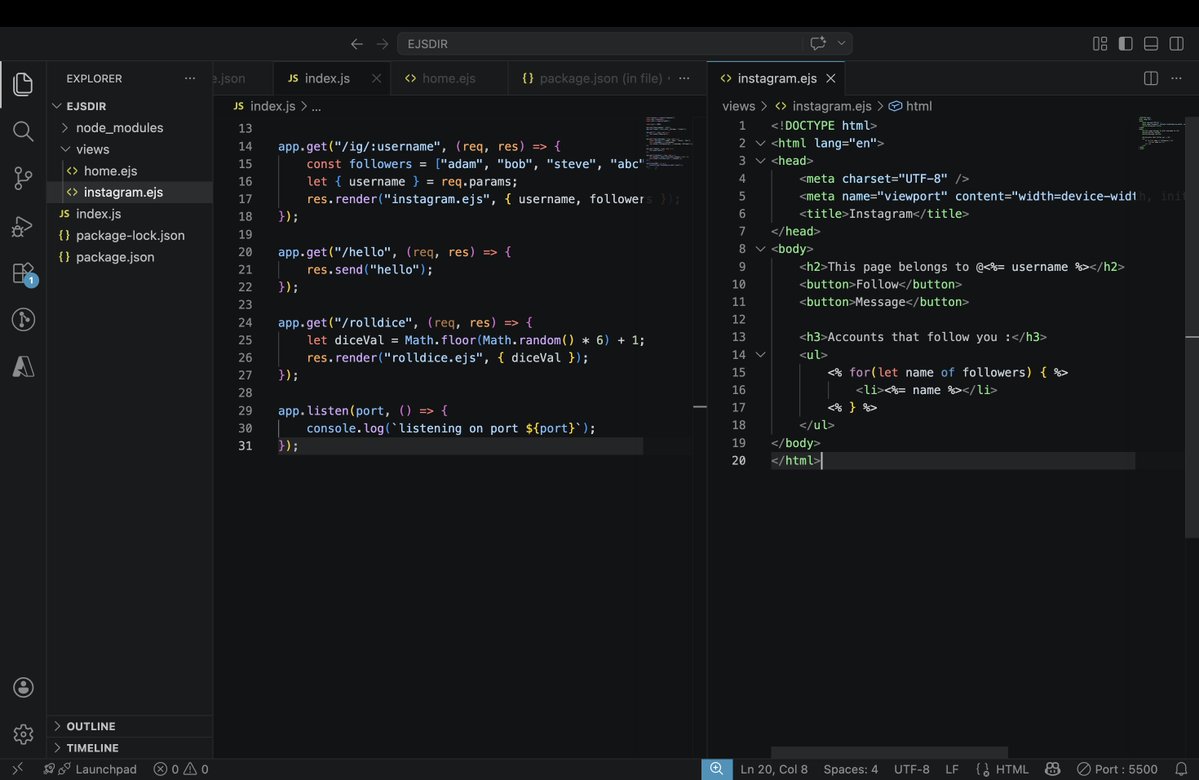This screenshot has height=780, width=1199.
Task: Open the Accounts icon above settings
Action: click(23, 687)
